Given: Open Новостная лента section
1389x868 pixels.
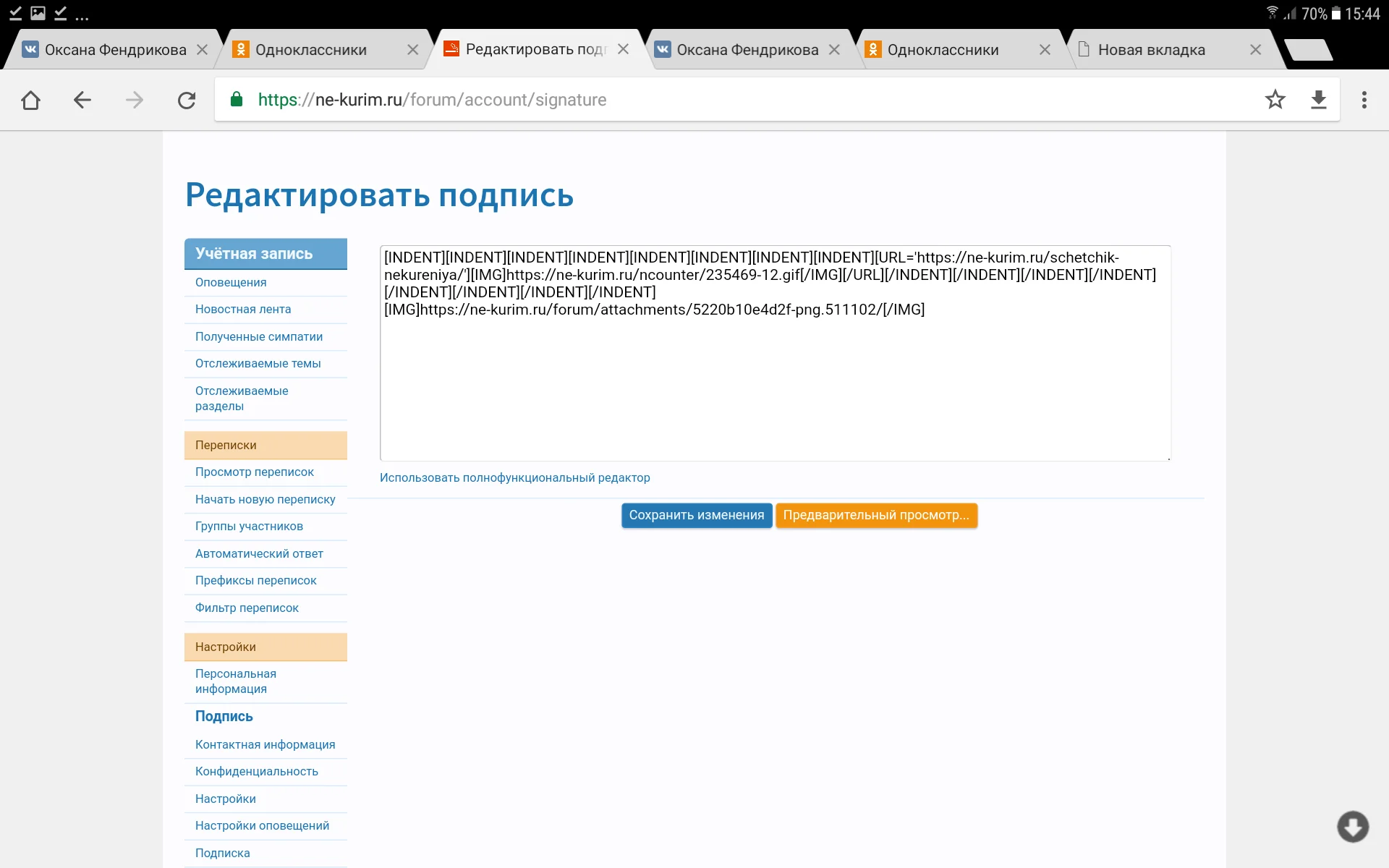Looking at the screenshot, I should coord(243,309).
